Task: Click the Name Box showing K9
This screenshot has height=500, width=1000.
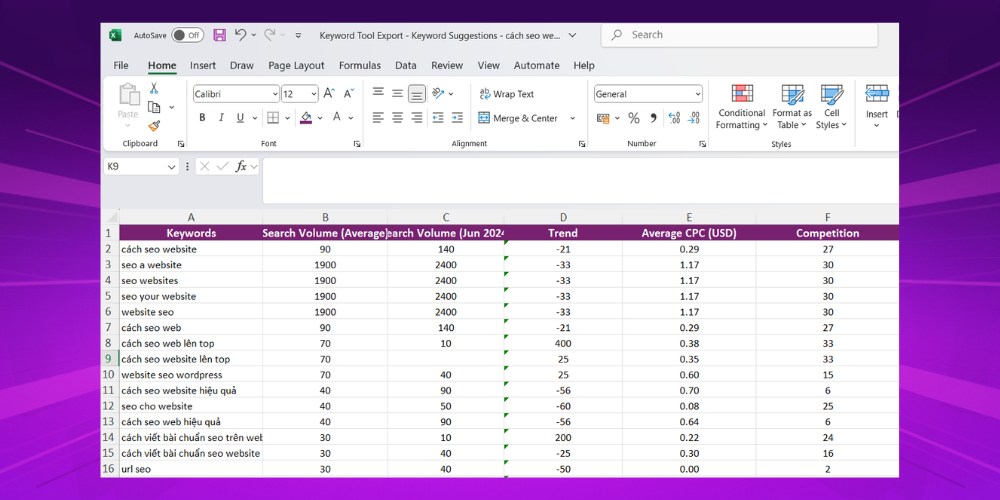Action: (x=141, y=166)
